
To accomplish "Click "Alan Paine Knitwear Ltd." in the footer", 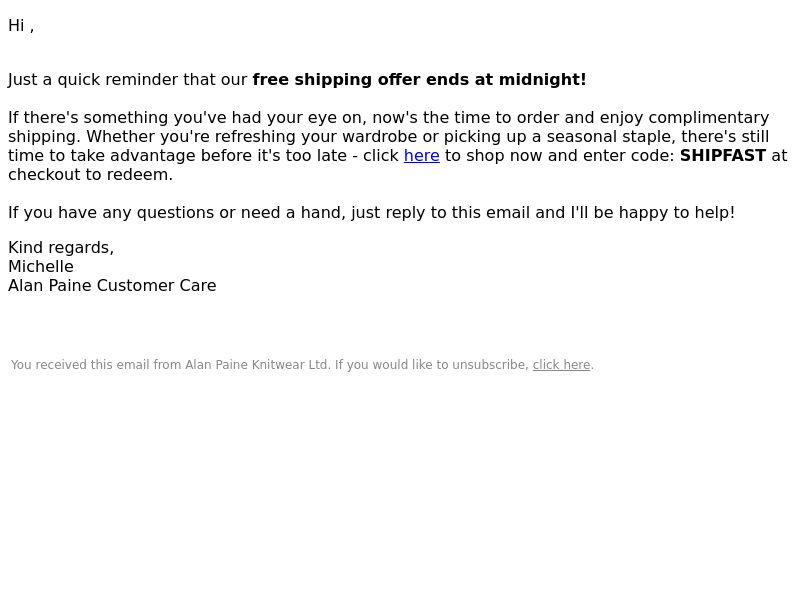I will coord(258,365).
